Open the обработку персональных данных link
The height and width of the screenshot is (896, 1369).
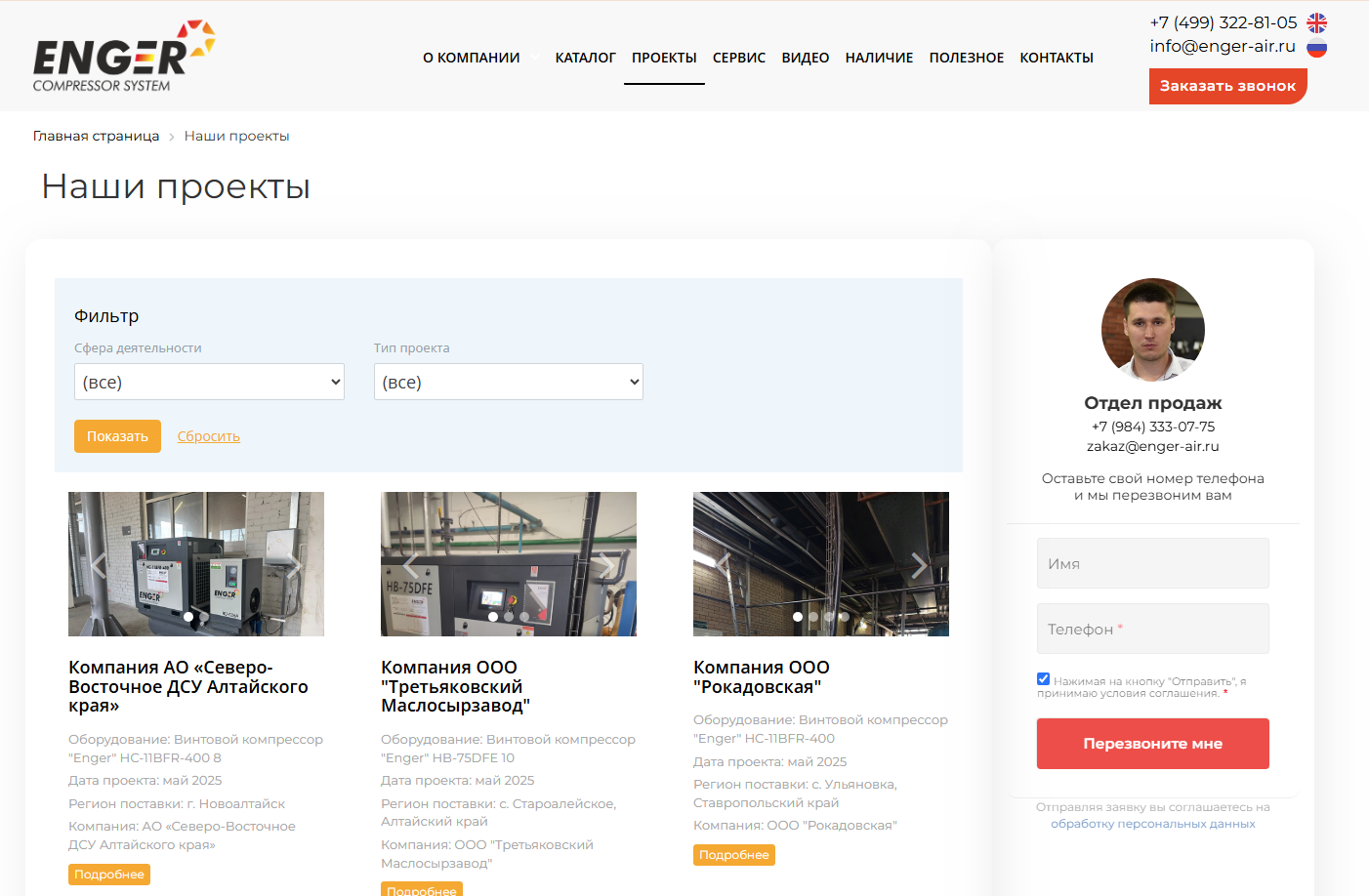[1153, 824]
